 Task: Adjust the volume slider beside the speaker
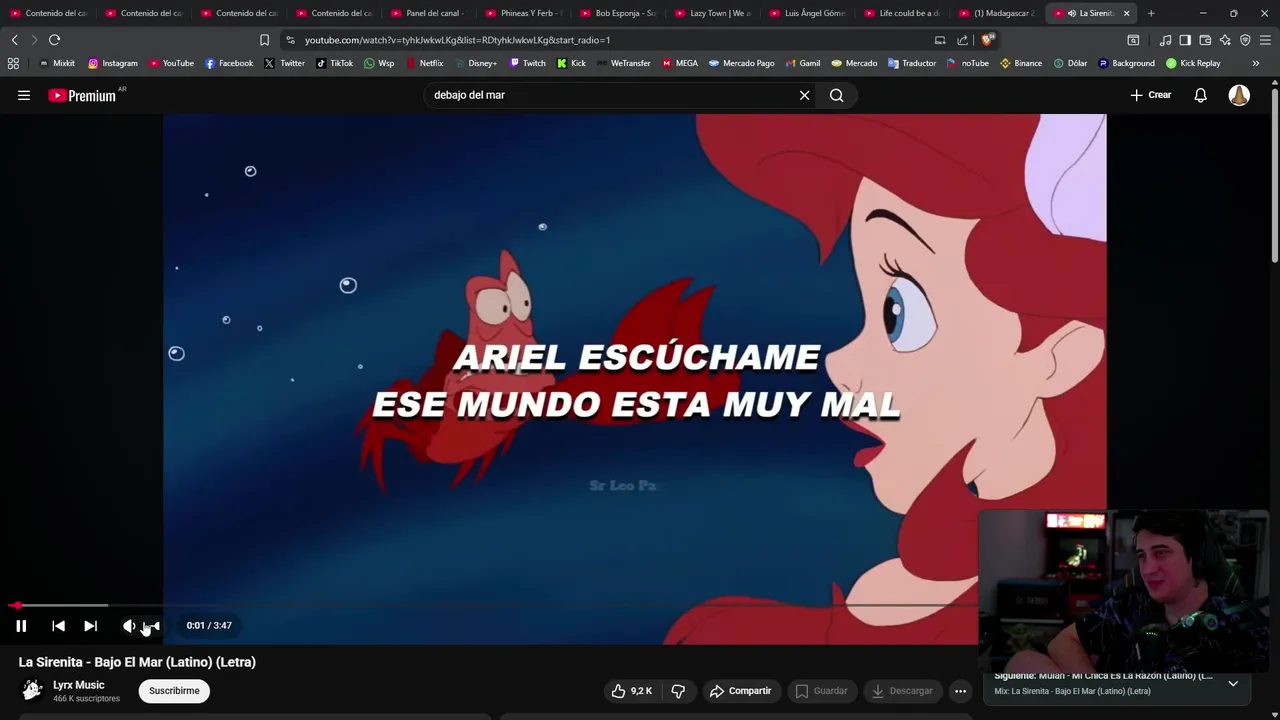(151, 626)
